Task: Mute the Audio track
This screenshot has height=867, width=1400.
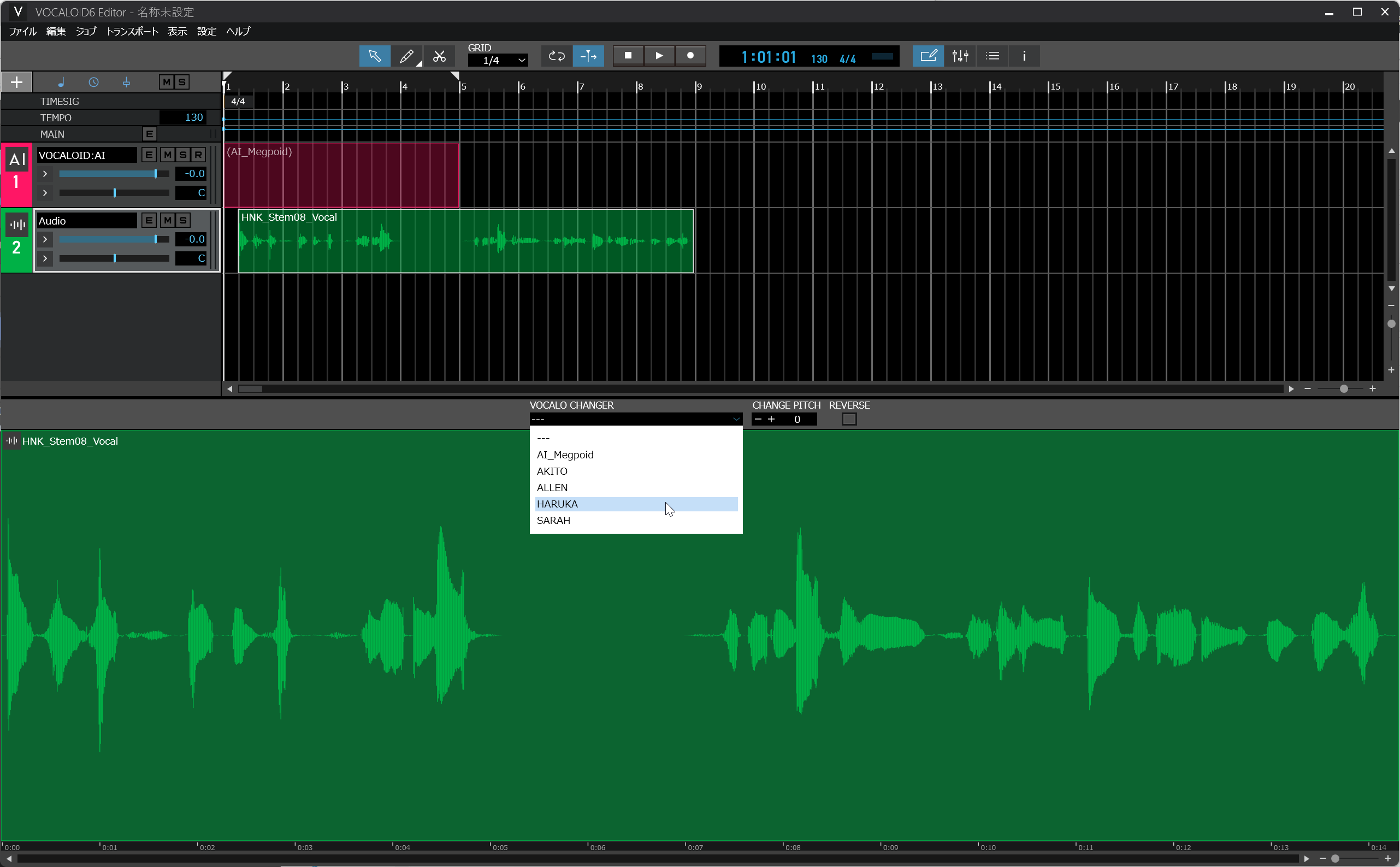Action: (167, 220)
